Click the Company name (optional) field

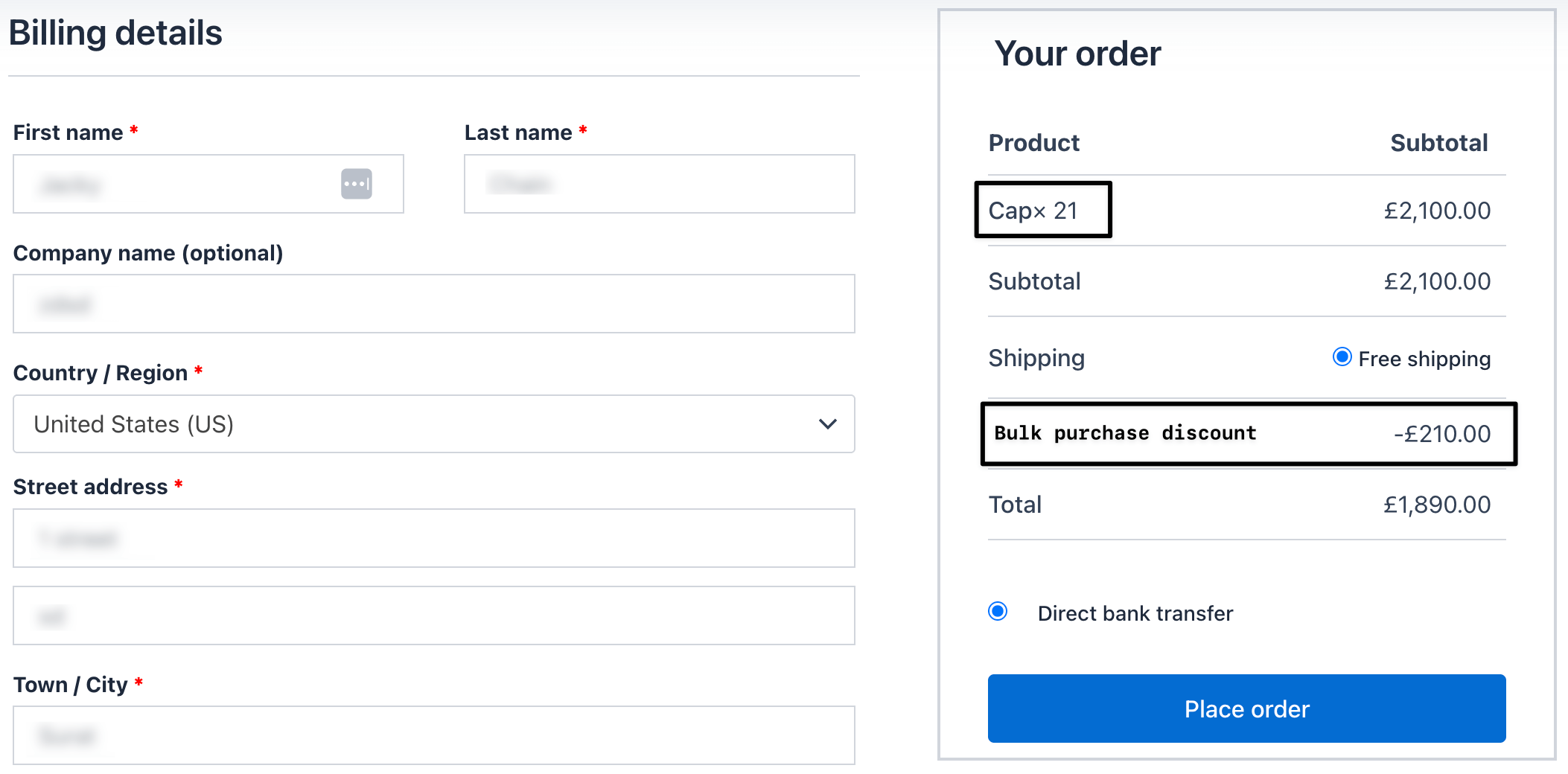[x=434, y=304]
